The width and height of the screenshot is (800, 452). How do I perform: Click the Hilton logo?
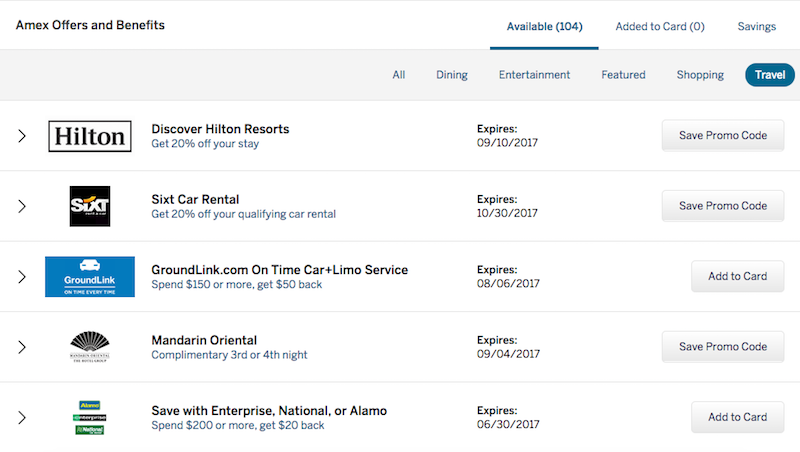pos(90,136)
